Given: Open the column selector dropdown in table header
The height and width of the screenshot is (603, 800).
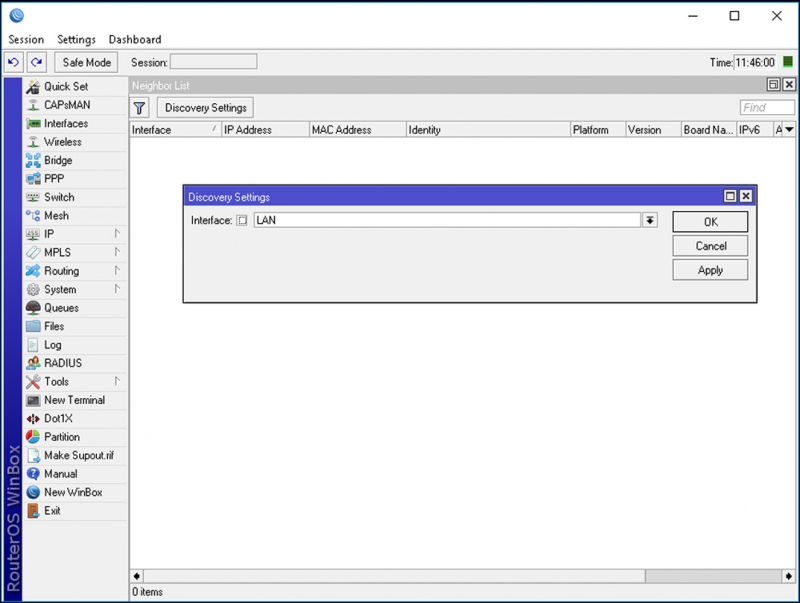Looking at the screenshot, I should click(788, 130).
